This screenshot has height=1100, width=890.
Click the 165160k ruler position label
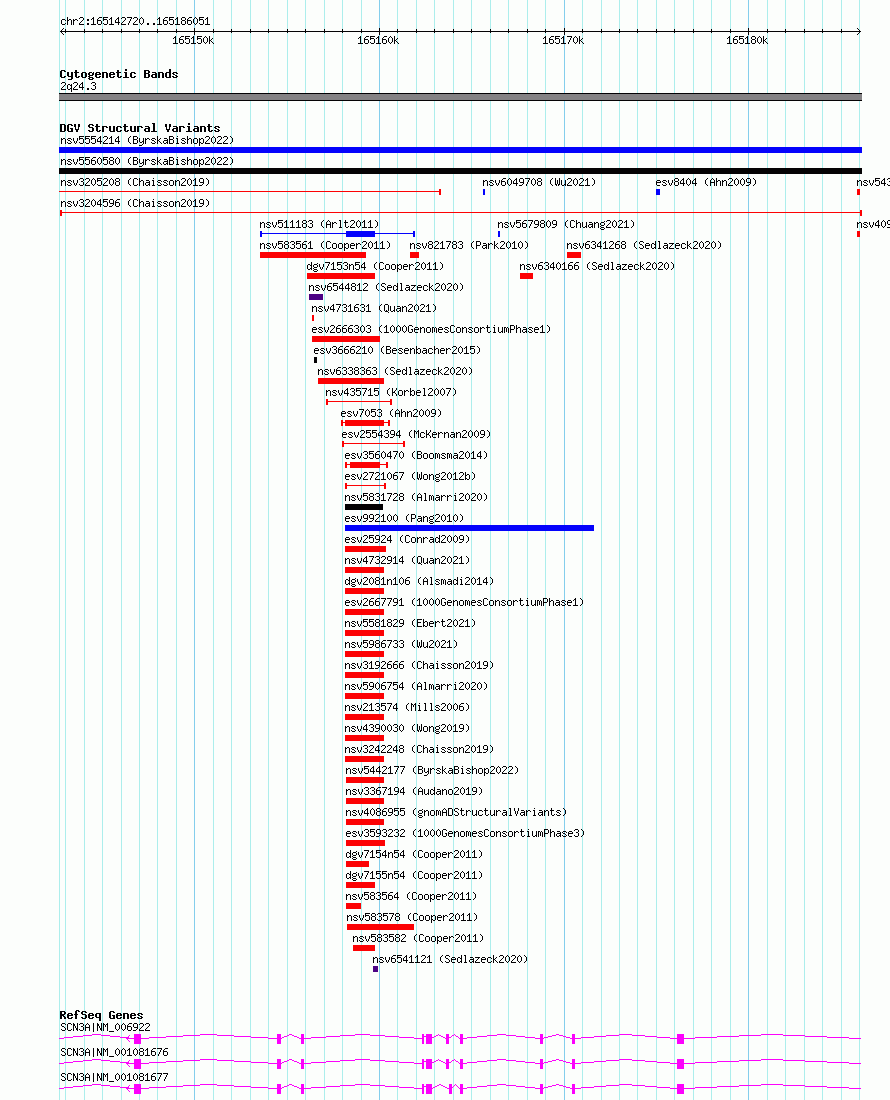pyautogui.click(x=378, y=41)
